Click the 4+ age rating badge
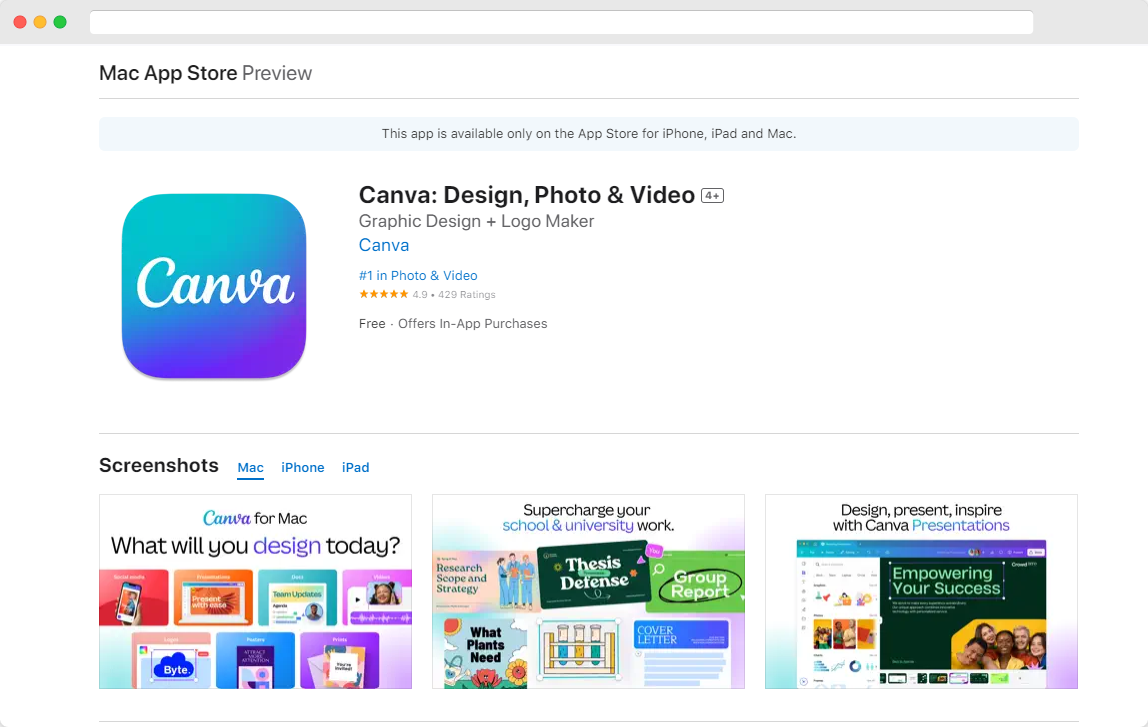1148x727 pixels. (712, 195)
